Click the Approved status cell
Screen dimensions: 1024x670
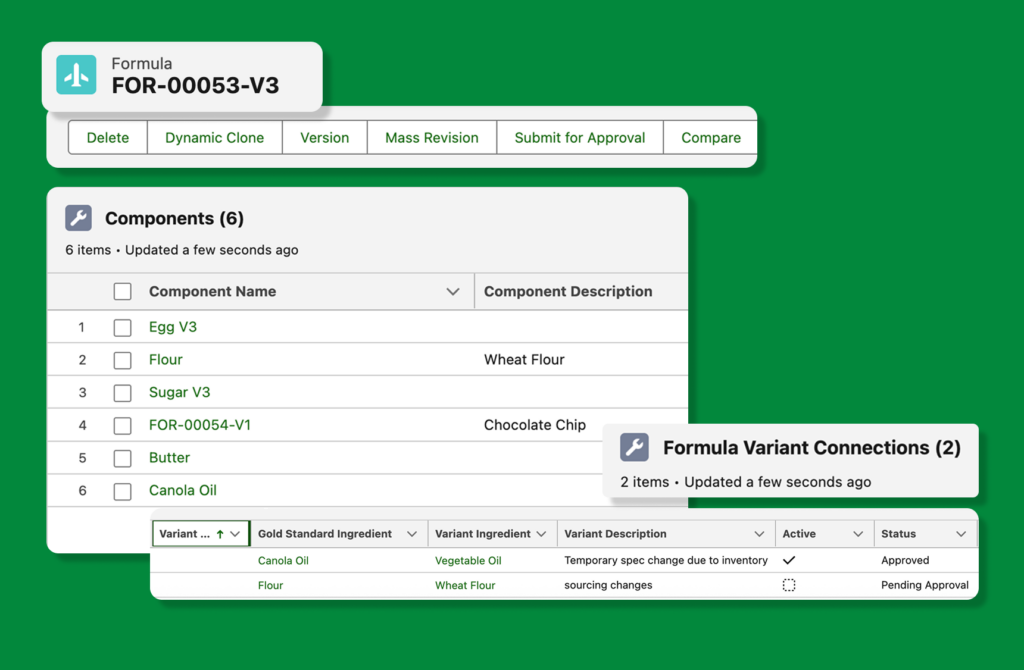coord(905,560)
